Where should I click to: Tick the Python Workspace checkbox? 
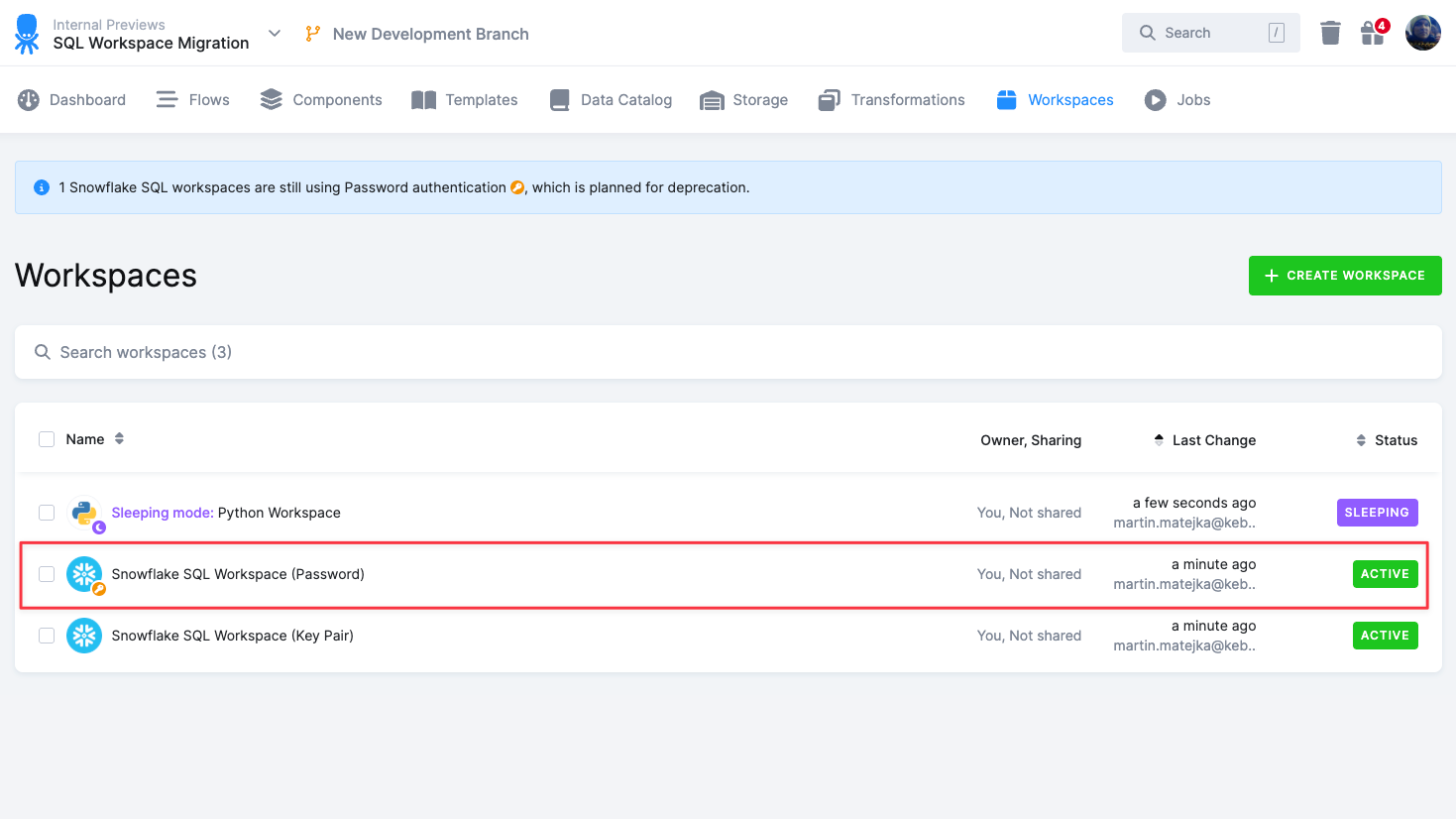tap(47, 513)
